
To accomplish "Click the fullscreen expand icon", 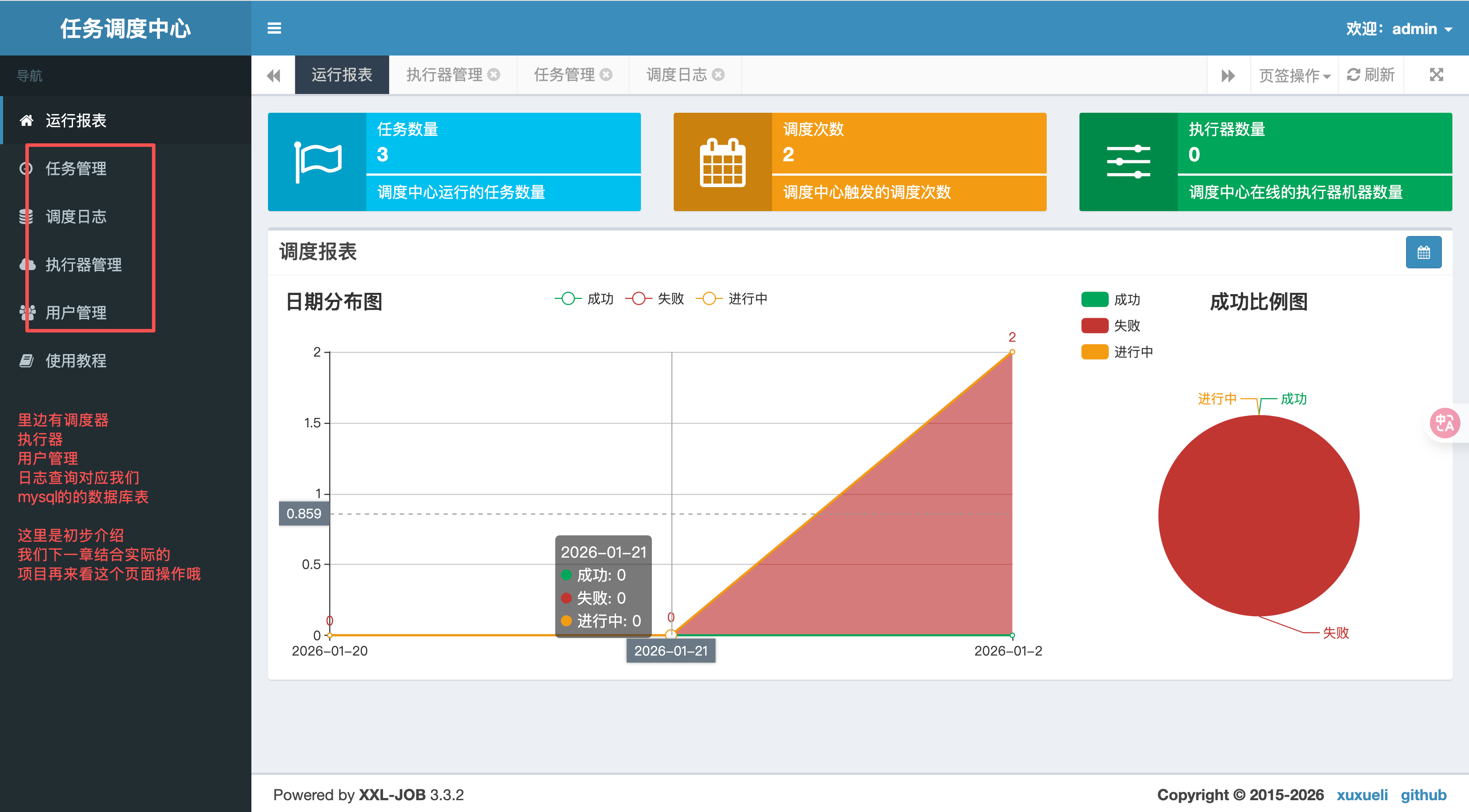I will 1436,75.
